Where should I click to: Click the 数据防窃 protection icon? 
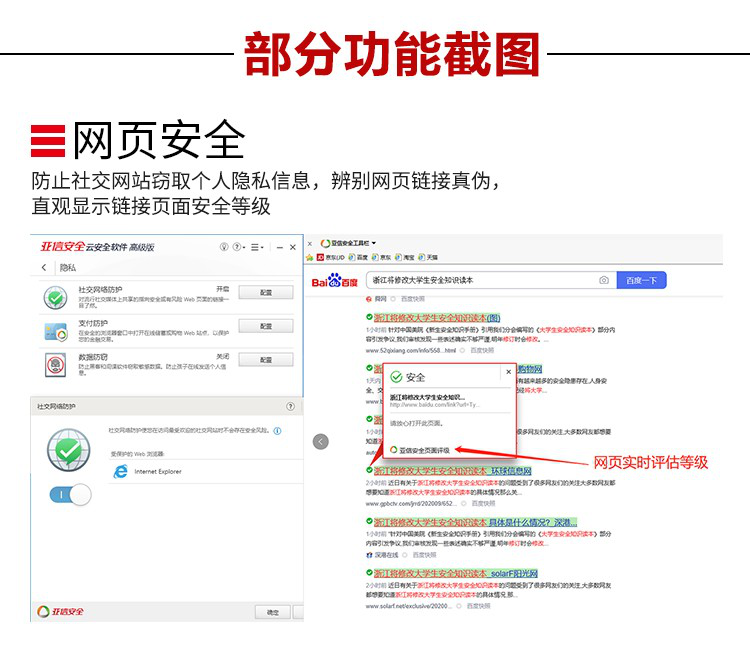pyautogui.click(x=54, y=364)
